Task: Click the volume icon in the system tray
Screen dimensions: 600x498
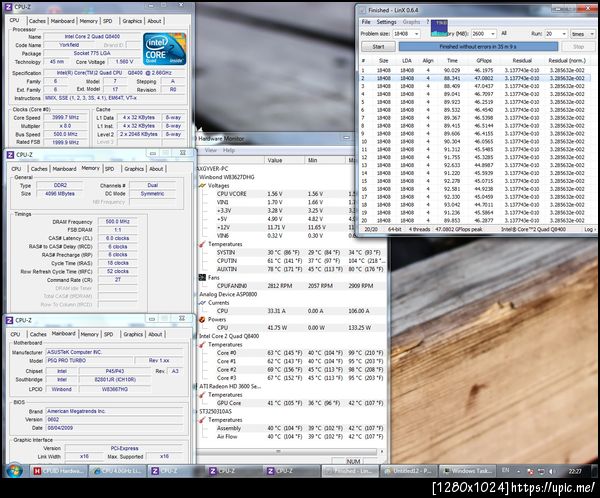Action: pyautogui.click(x=551, y=472)
